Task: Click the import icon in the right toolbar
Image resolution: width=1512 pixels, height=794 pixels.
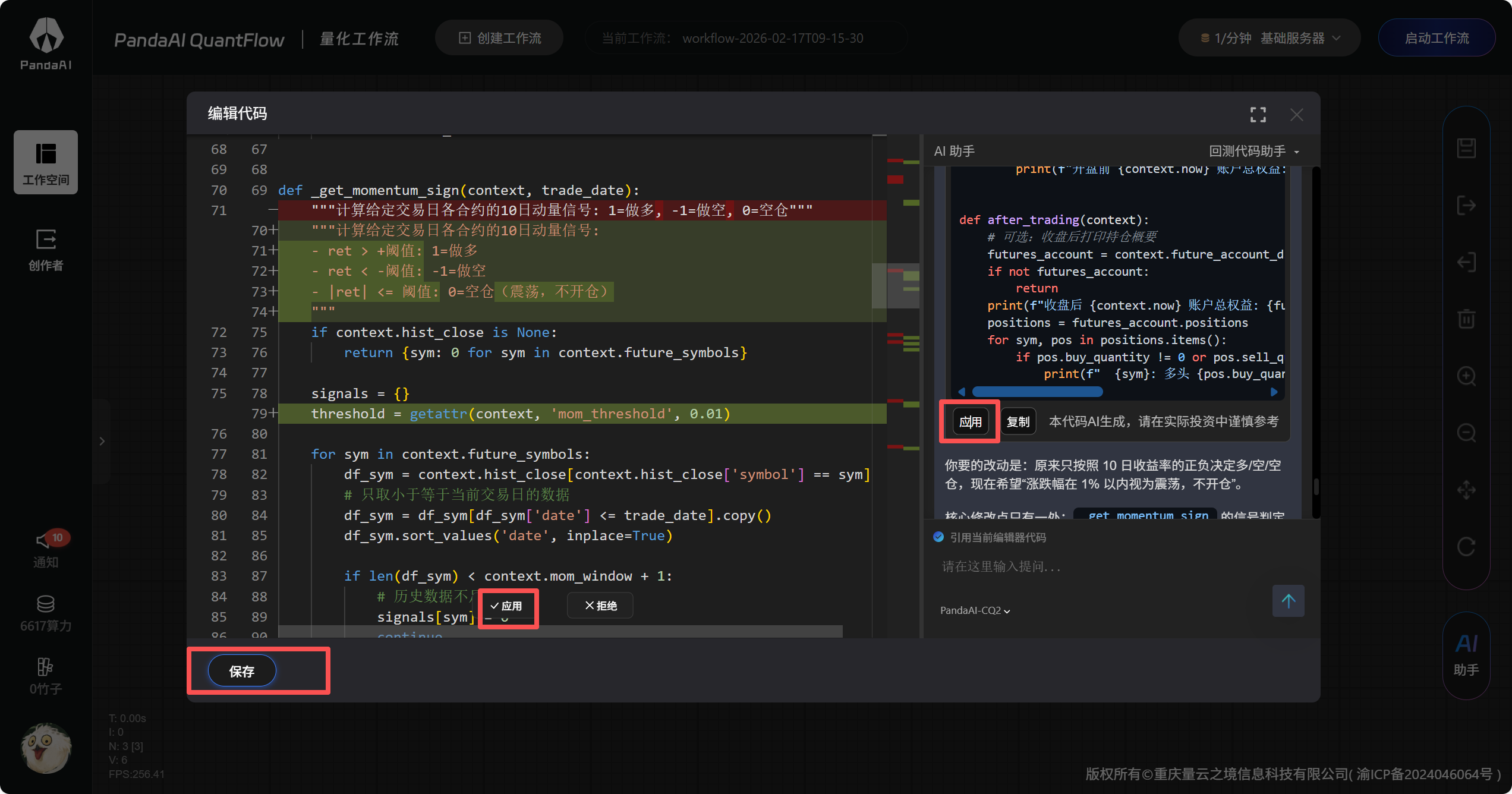Action: pos(1466,262)
